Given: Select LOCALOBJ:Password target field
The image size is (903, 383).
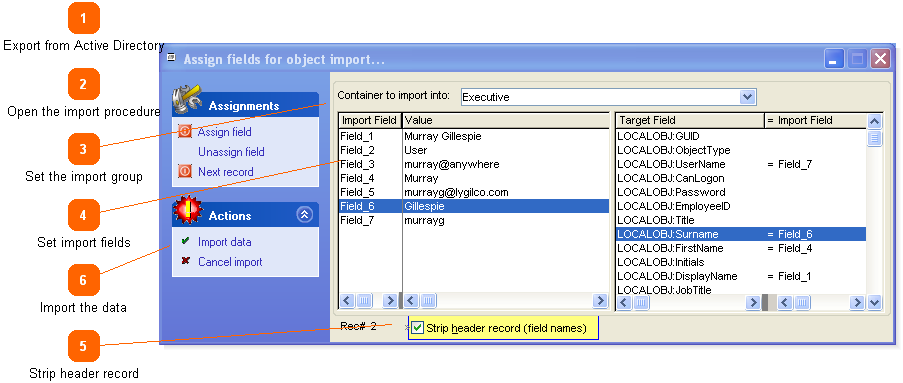Looking at the screenshot, I should pos(741,192).
